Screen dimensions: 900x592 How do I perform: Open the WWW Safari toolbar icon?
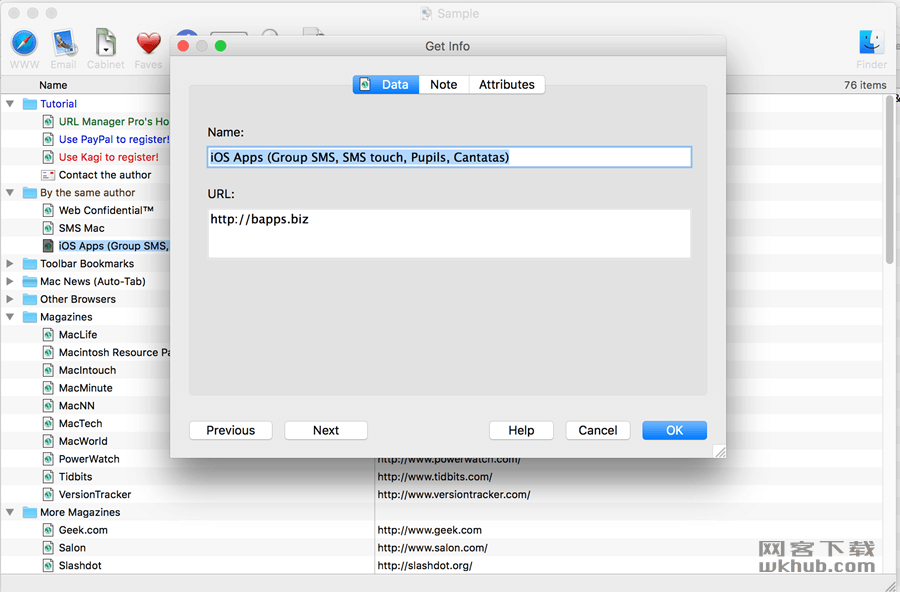coord(24,43)
